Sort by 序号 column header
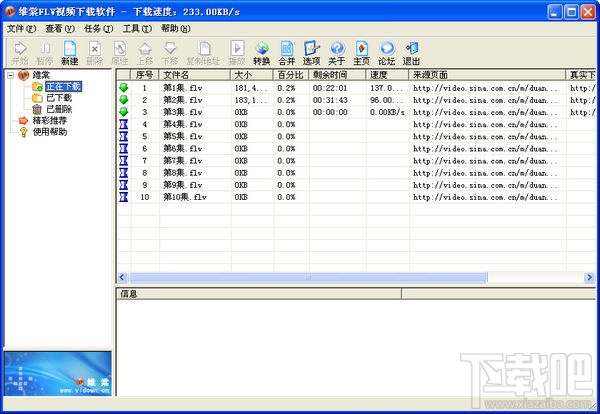Viewport: 600px width, 414px height. pyautogui.click(x=145, y=75)
